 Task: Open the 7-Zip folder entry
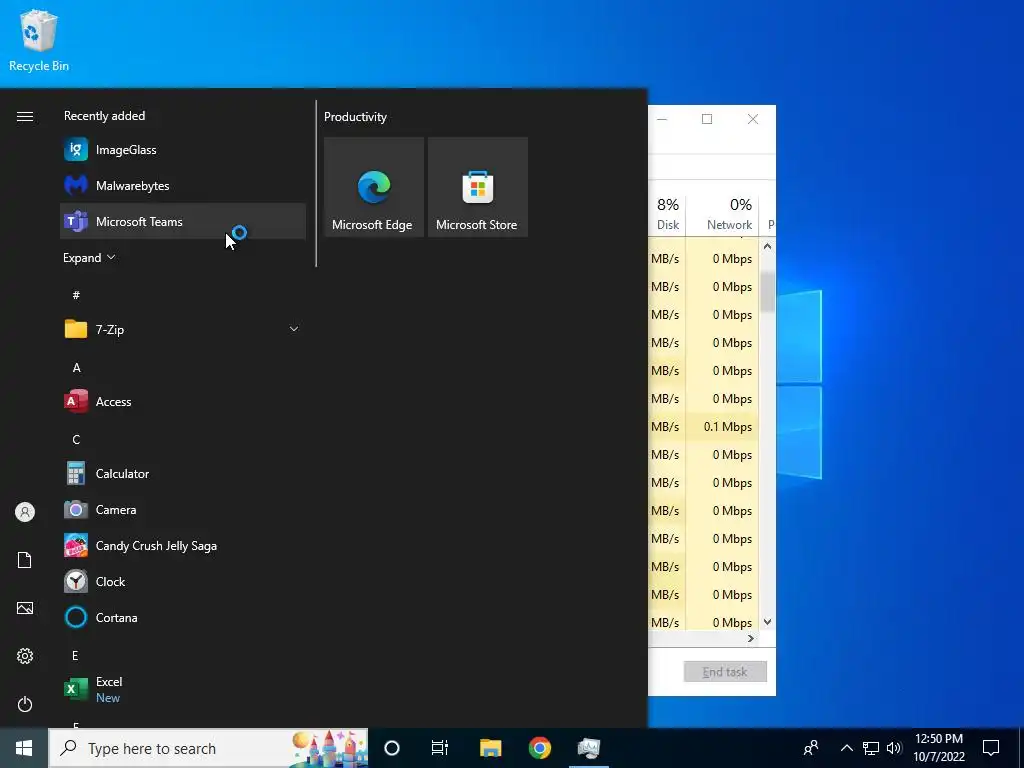pyautogui.click(x=183, y=329)
